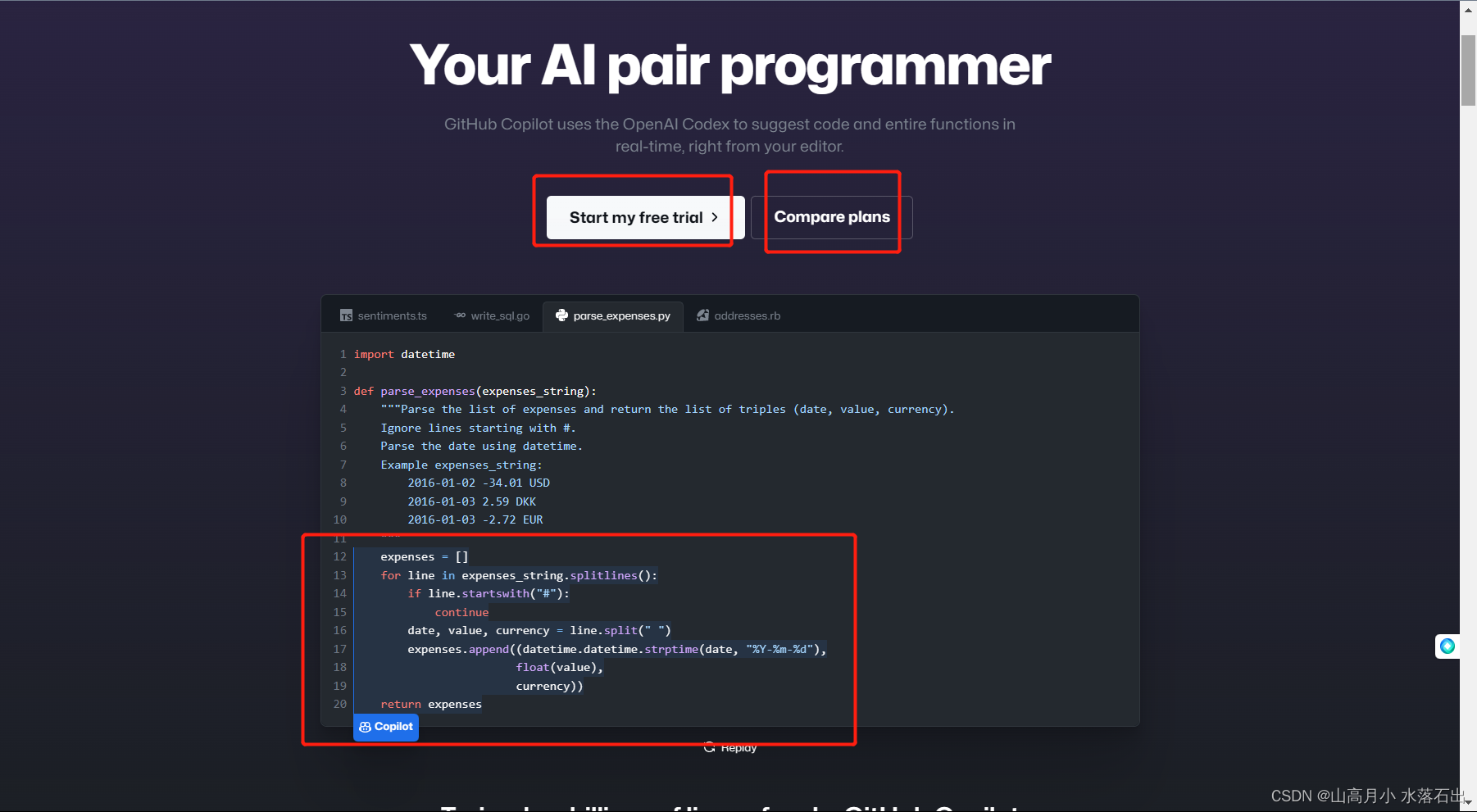Click the 'GitHub Copilot uses the OpenAI Codex' description
Image resolution: width=1477 pixels, height=812 pixels.
tap(729, 135)
